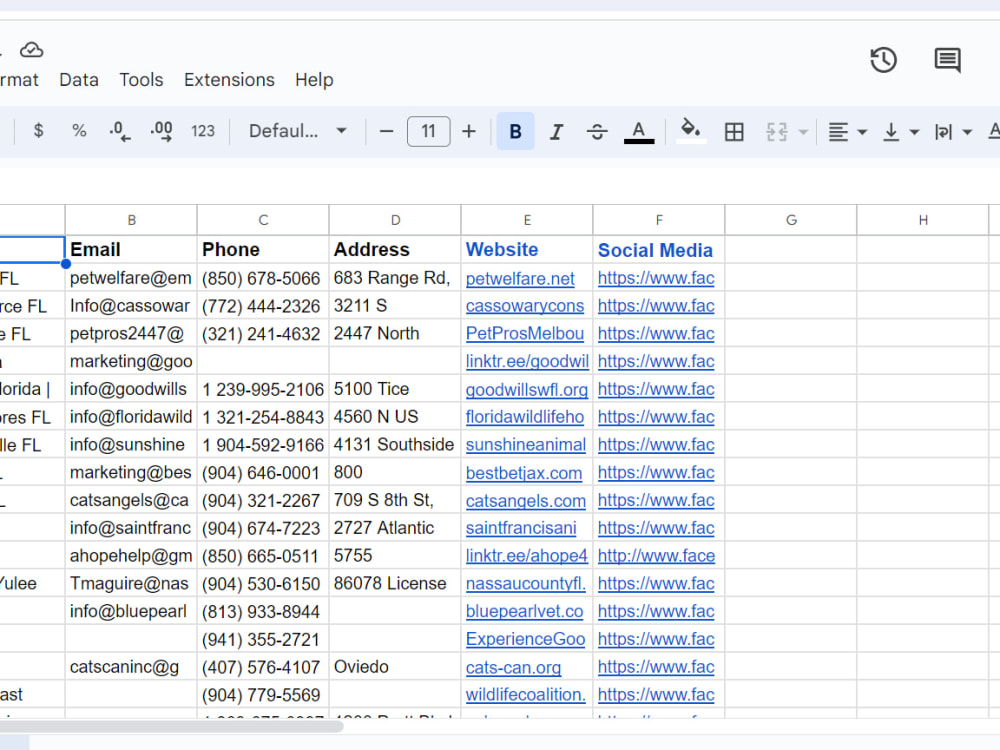Open the text color picker
The height and width of the screenshot is (750, 1000).
click(x=638, y=131)
